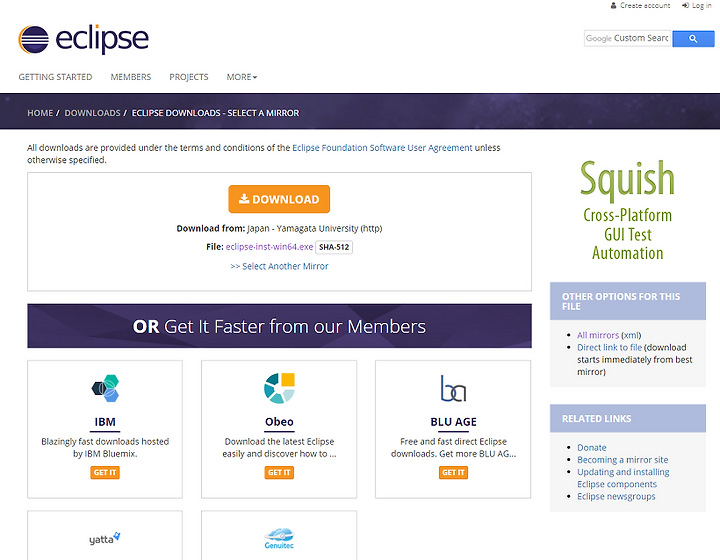Go to HOME in the breadcrumb
This screenshot has height=560, width=720.
pos(40,113)
